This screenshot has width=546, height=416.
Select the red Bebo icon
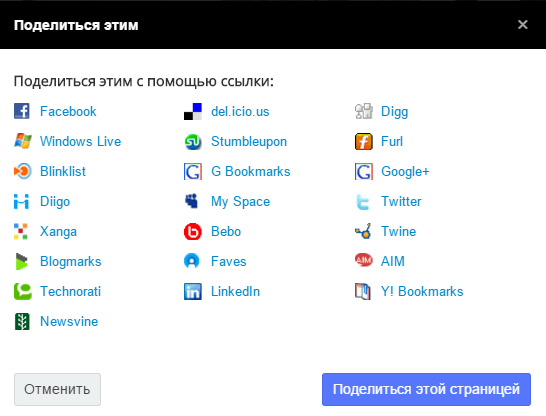coord(193,231)
